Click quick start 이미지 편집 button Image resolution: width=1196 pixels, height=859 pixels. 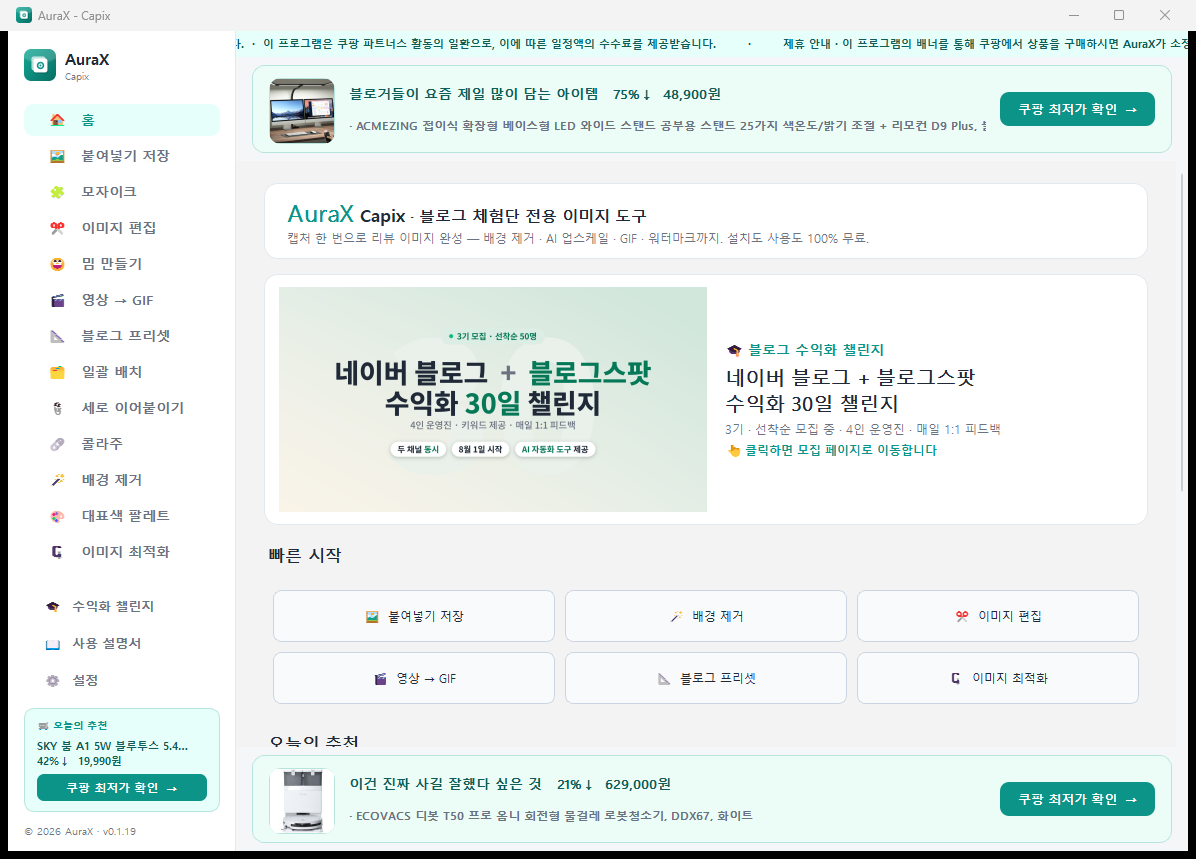tap(998, 616)
